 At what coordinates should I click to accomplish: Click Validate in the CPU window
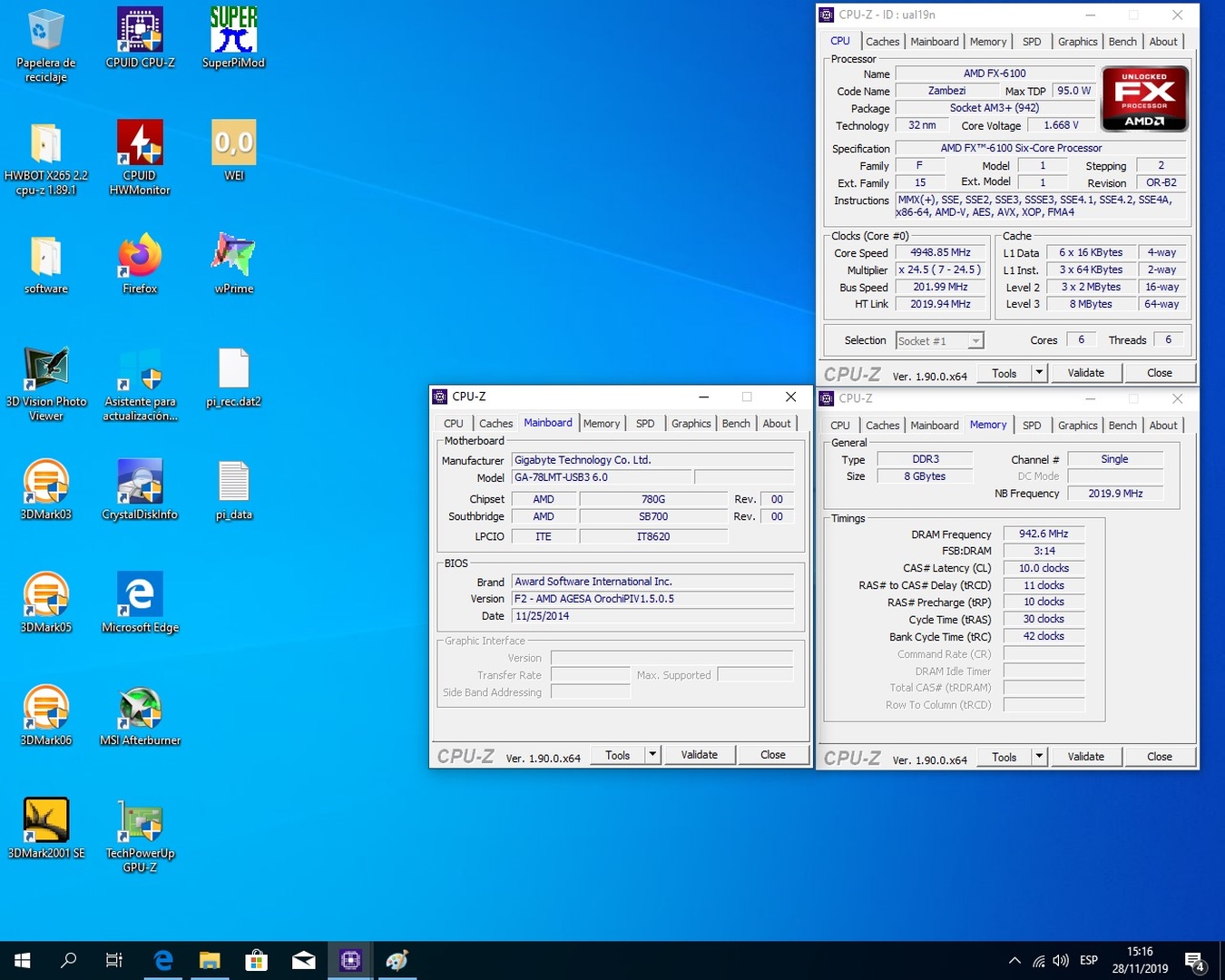tap(1085, 373)
